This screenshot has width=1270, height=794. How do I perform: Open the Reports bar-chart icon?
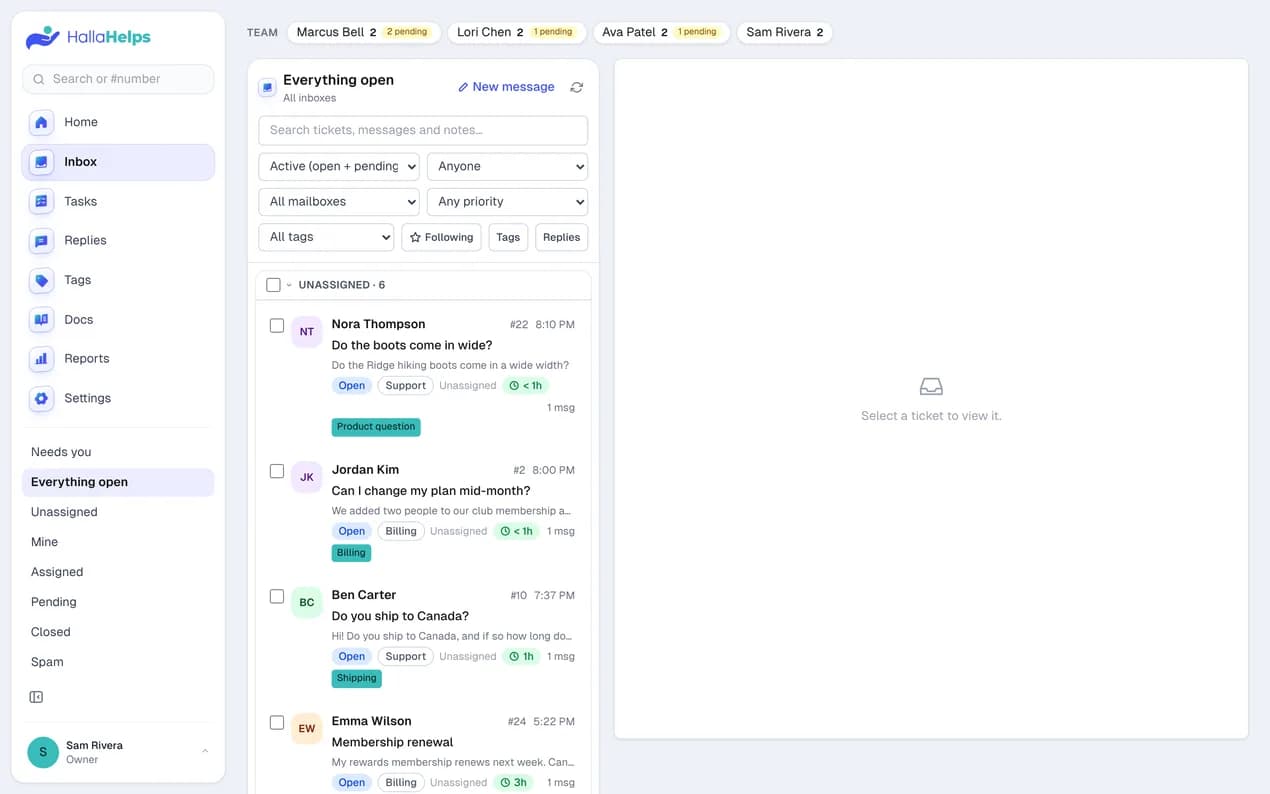click(x=41, y=359)
